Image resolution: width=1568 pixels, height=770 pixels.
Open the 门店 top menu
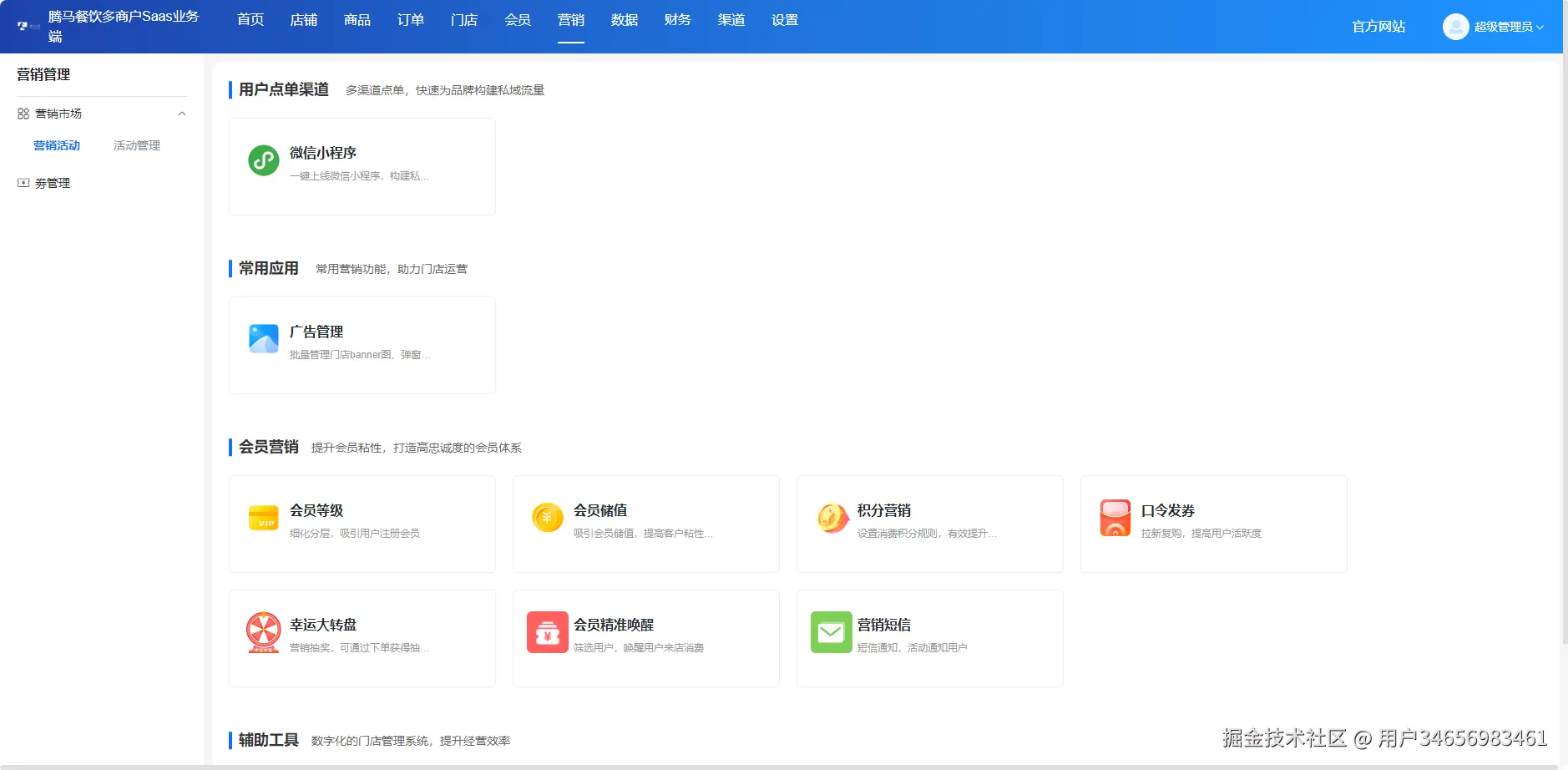point(464,20)
